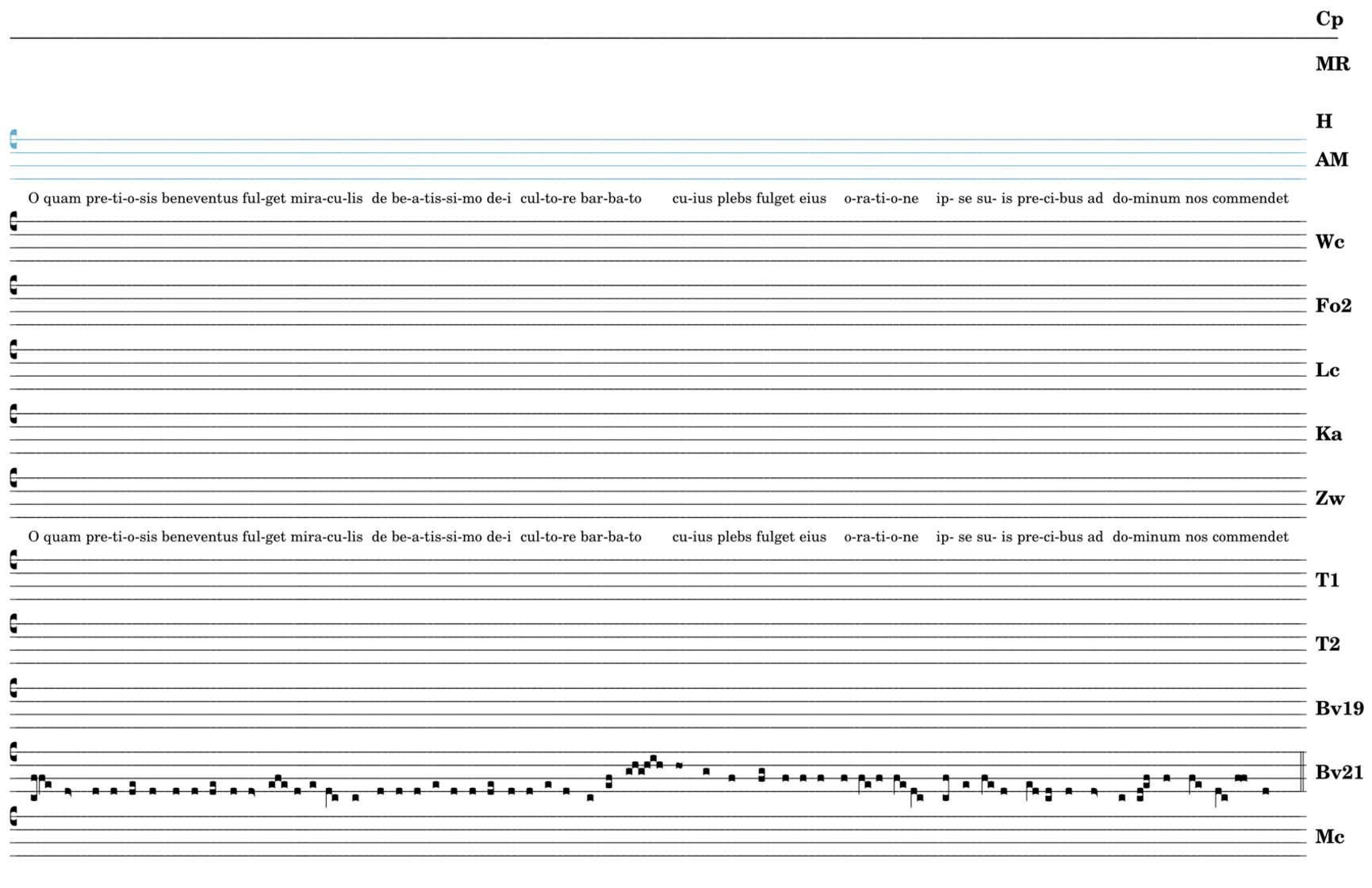1372x888 pixels.
Task: Select the T2 staff clef
Action: tap(13, 624)
